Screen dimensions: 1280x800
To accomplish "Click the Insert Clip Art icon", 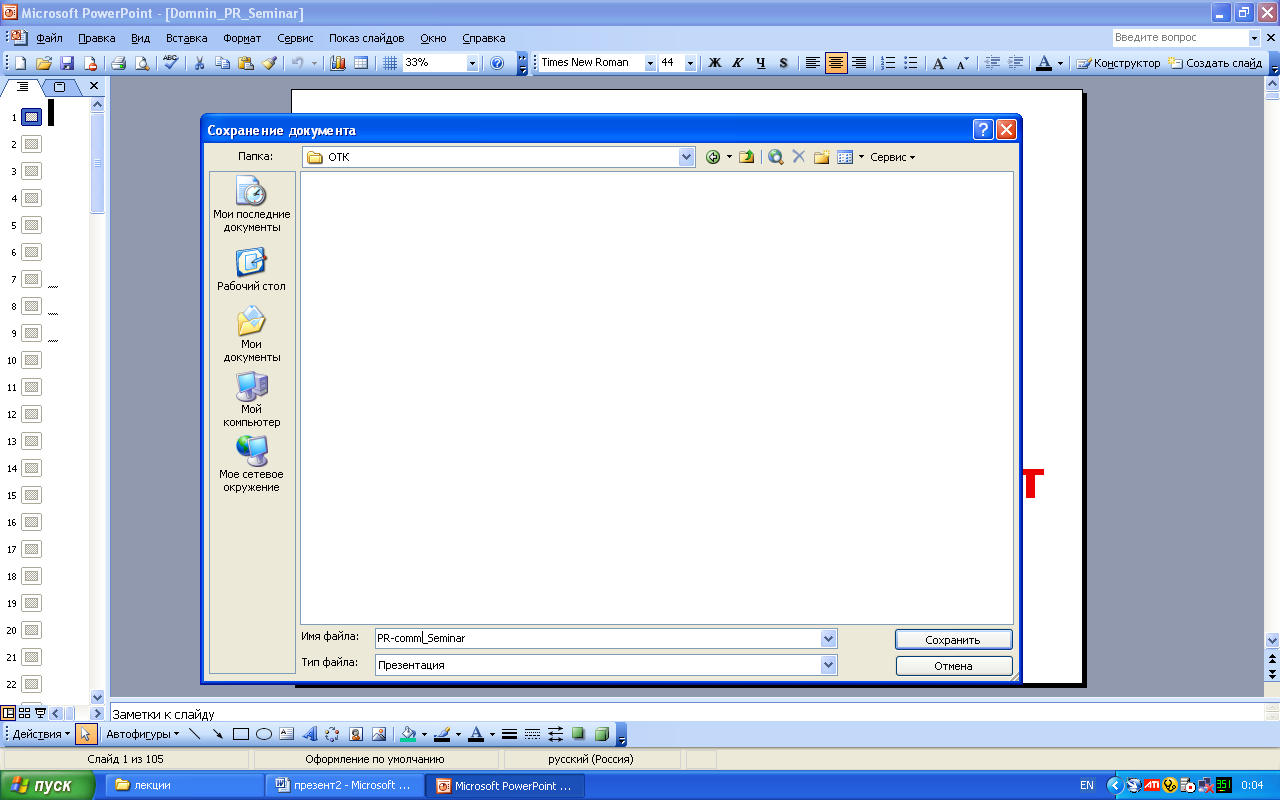I will [x=356, y=734].
